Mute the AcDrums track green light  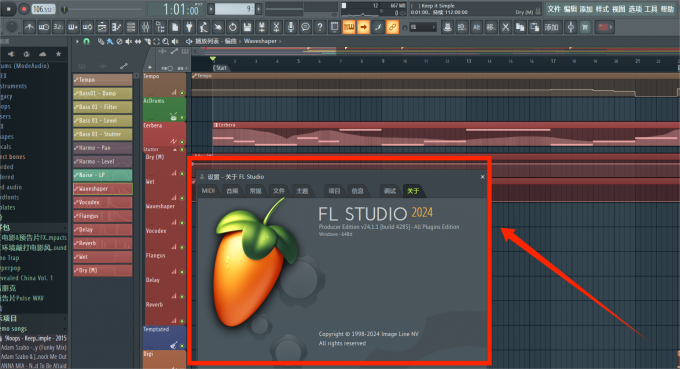(x=182, y=118)
